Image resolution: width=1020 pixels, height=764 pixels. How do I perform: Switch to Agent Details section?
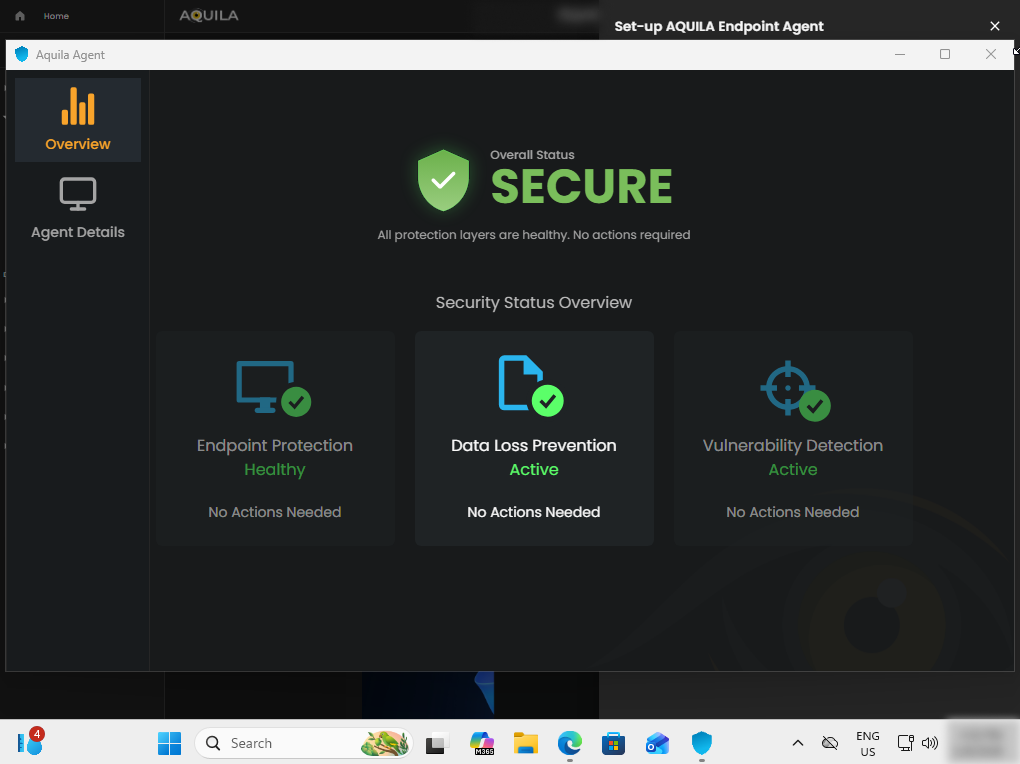78,209
